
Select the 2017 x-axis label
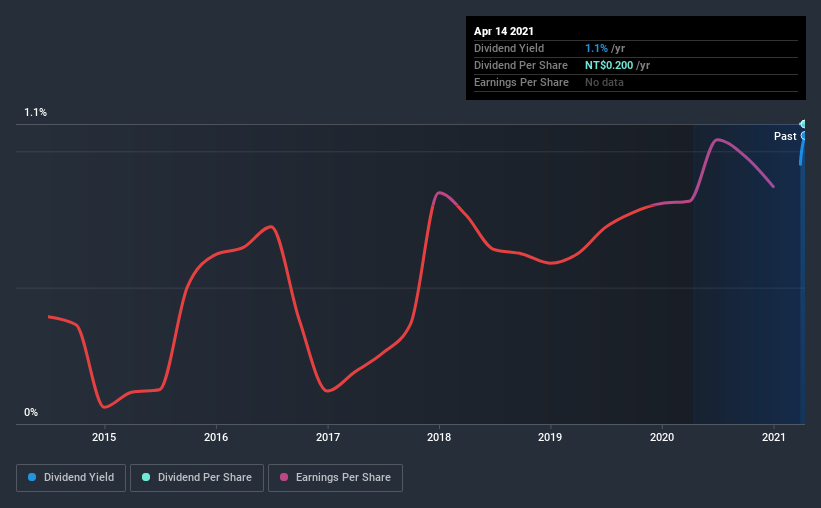(328, 437)
